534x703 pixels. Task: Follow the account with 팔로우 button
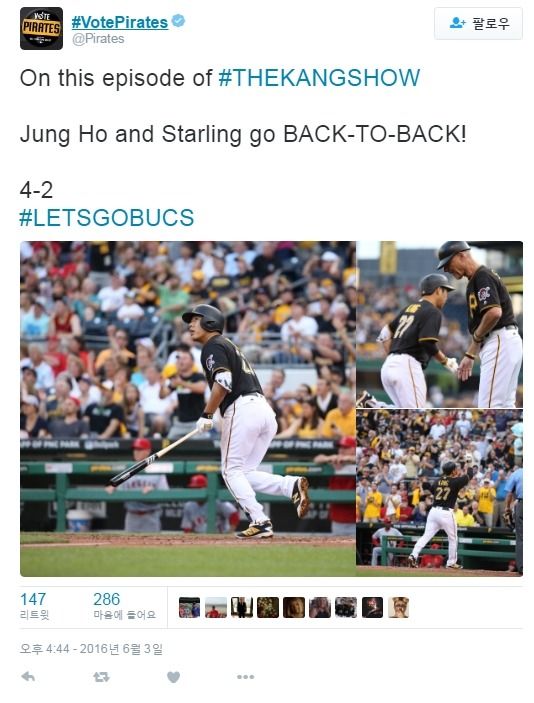click(x=478, y=23)
